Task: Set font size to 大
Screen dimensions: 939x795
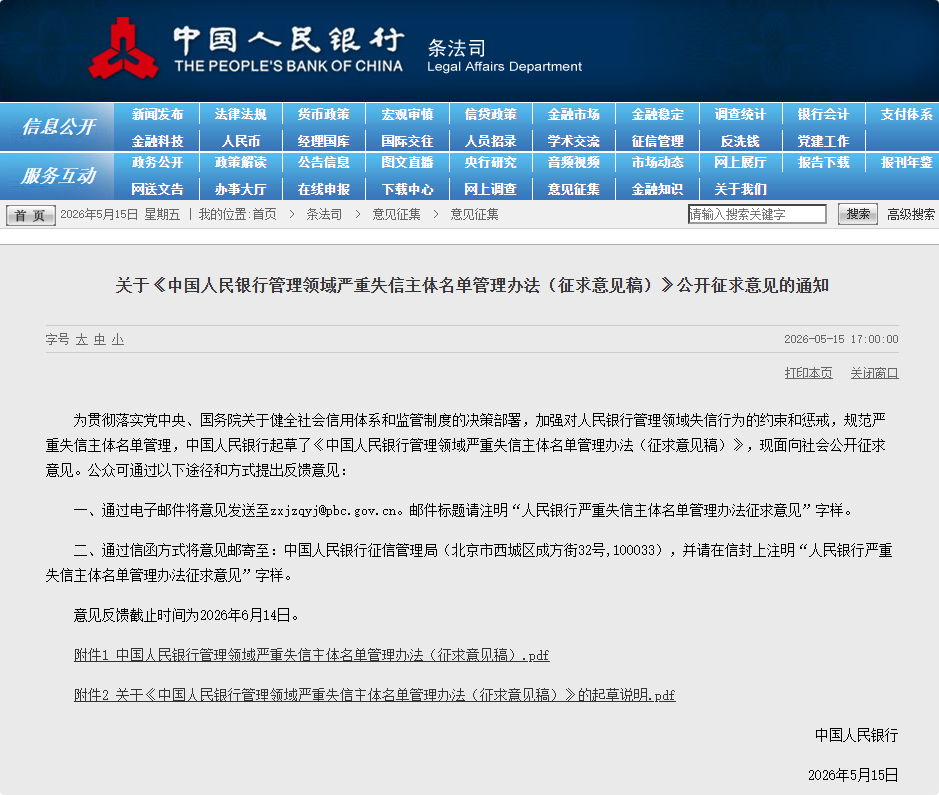Action: (x=81, y=339)
